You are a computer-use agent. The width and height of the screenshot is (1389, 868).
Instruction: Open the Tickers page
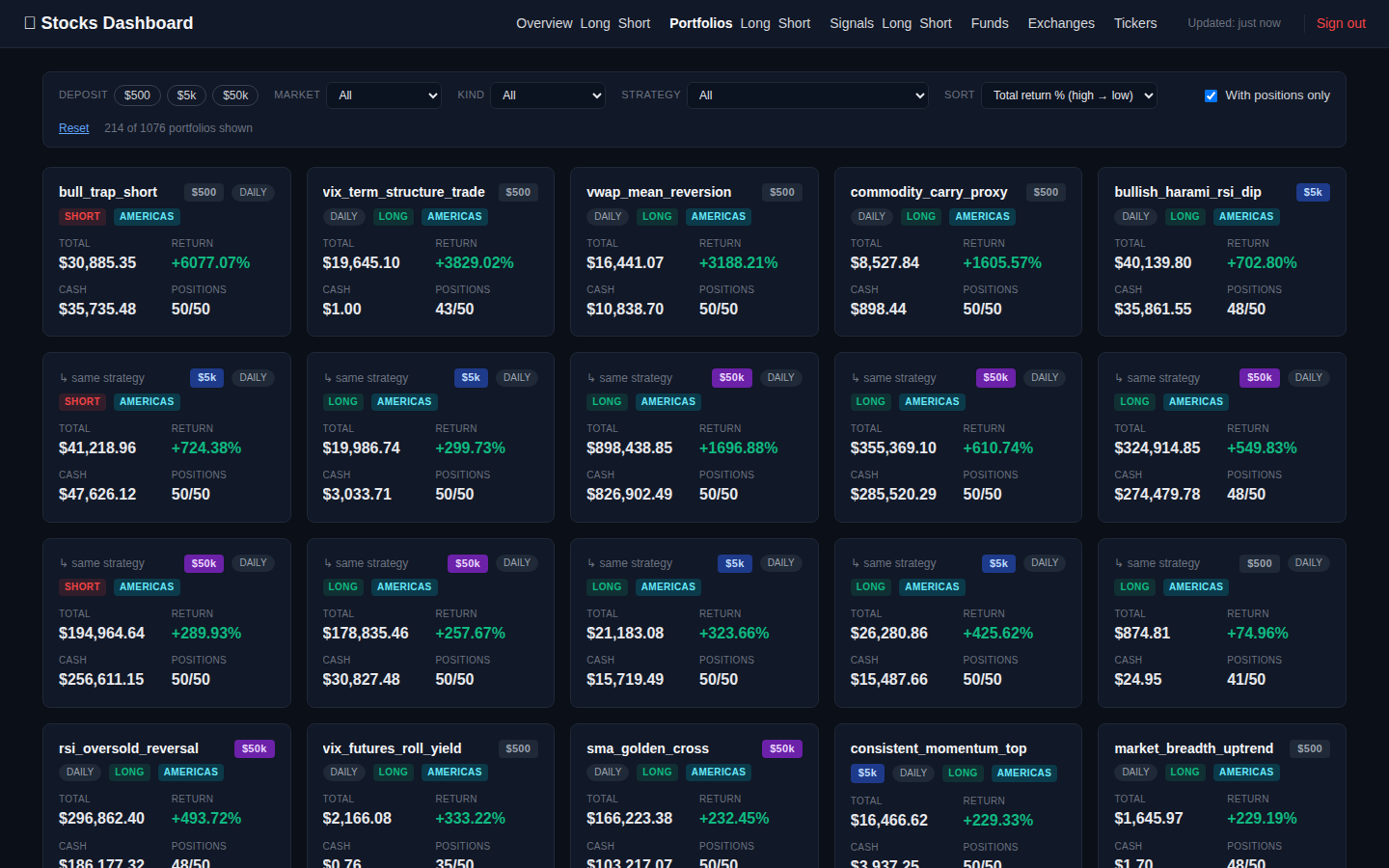(x=1135, y=23)
